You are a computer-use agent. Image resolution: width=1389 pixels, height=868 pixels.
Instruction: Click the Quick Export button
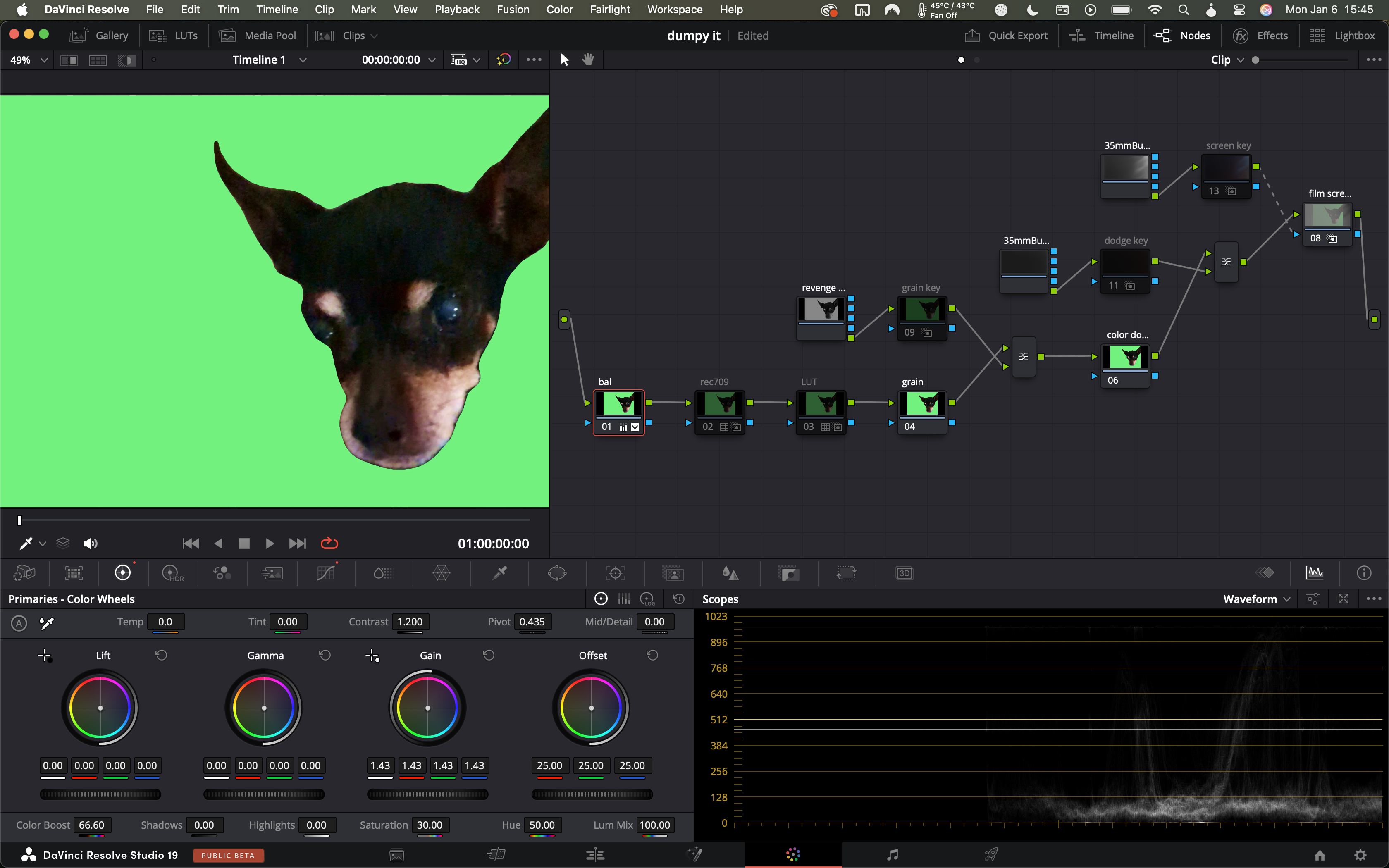point(1006,36)
